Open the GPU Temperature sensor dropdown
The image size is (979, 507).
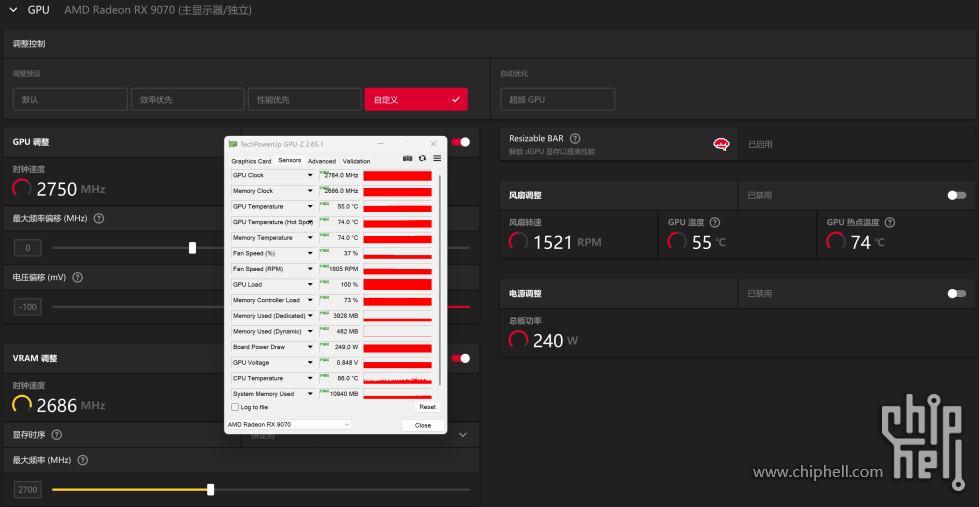310,207
